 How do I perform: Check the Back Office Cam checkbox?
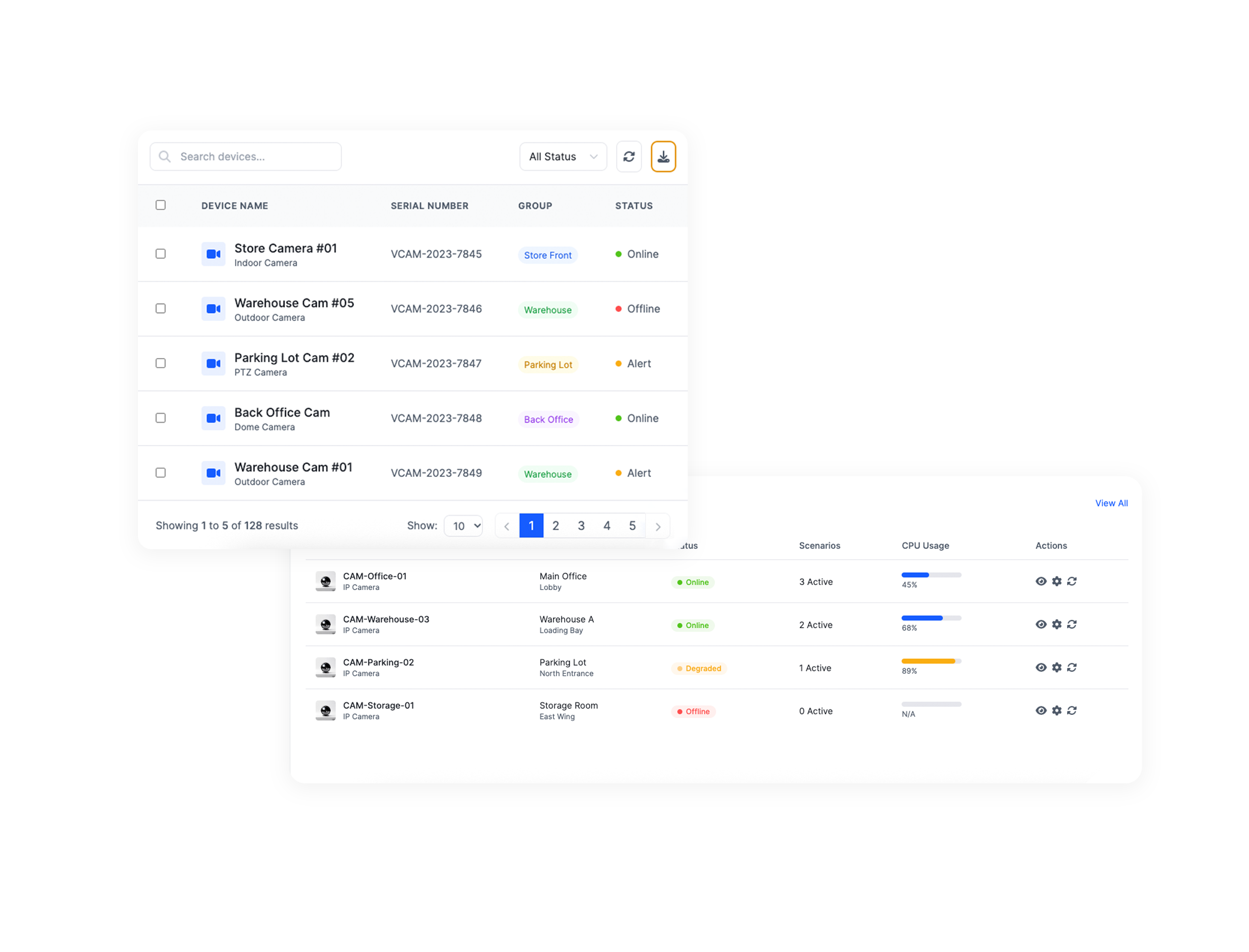pos(161,418)
